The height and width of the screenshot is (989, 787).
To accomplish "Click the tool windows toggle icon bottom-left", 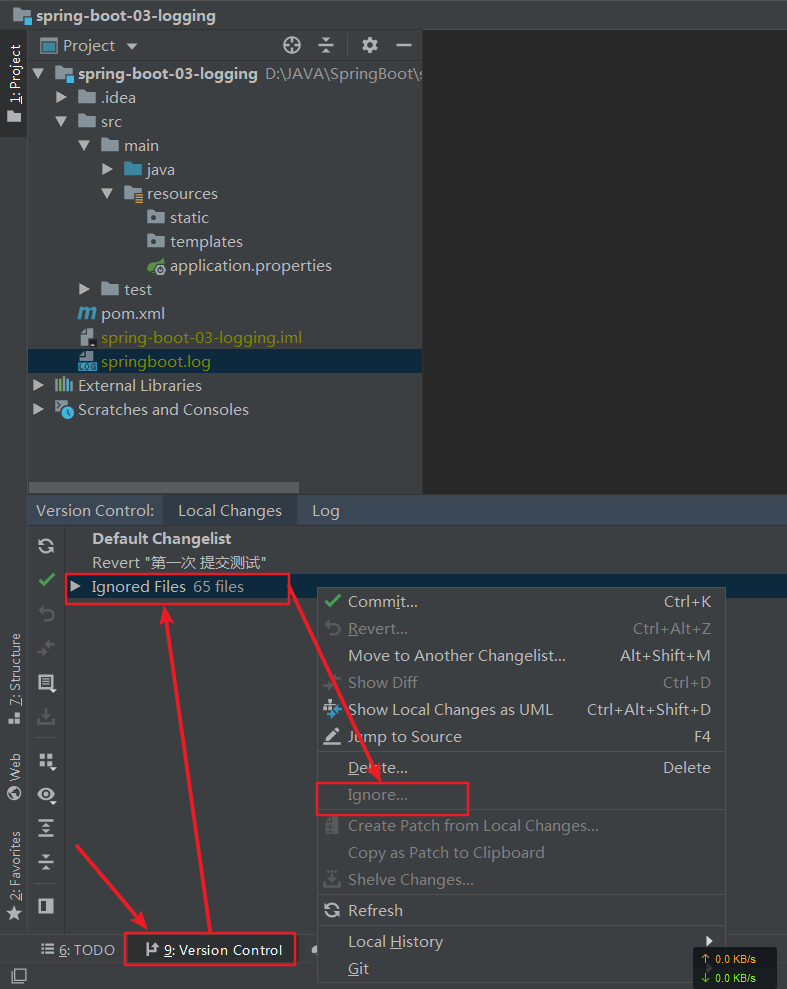I will [19, 975].
